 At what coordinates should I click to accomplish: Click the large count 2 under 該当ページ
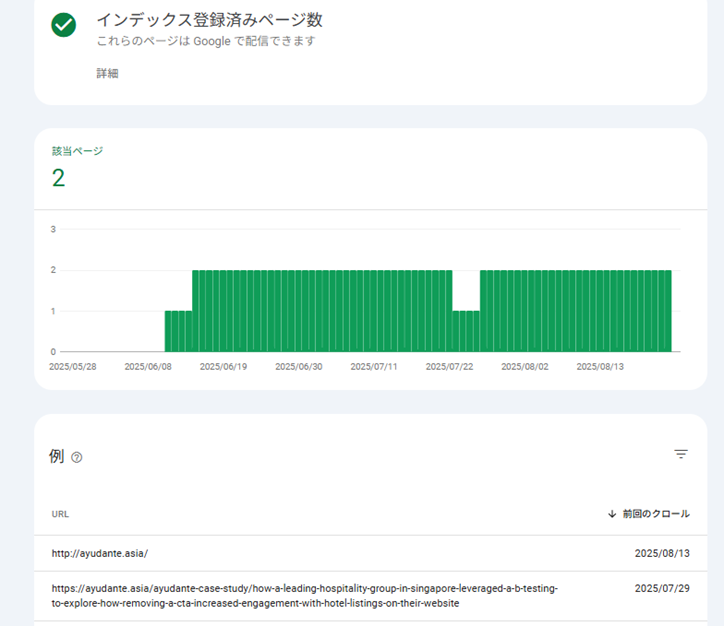pyautogui.click(x=58, y=179)
